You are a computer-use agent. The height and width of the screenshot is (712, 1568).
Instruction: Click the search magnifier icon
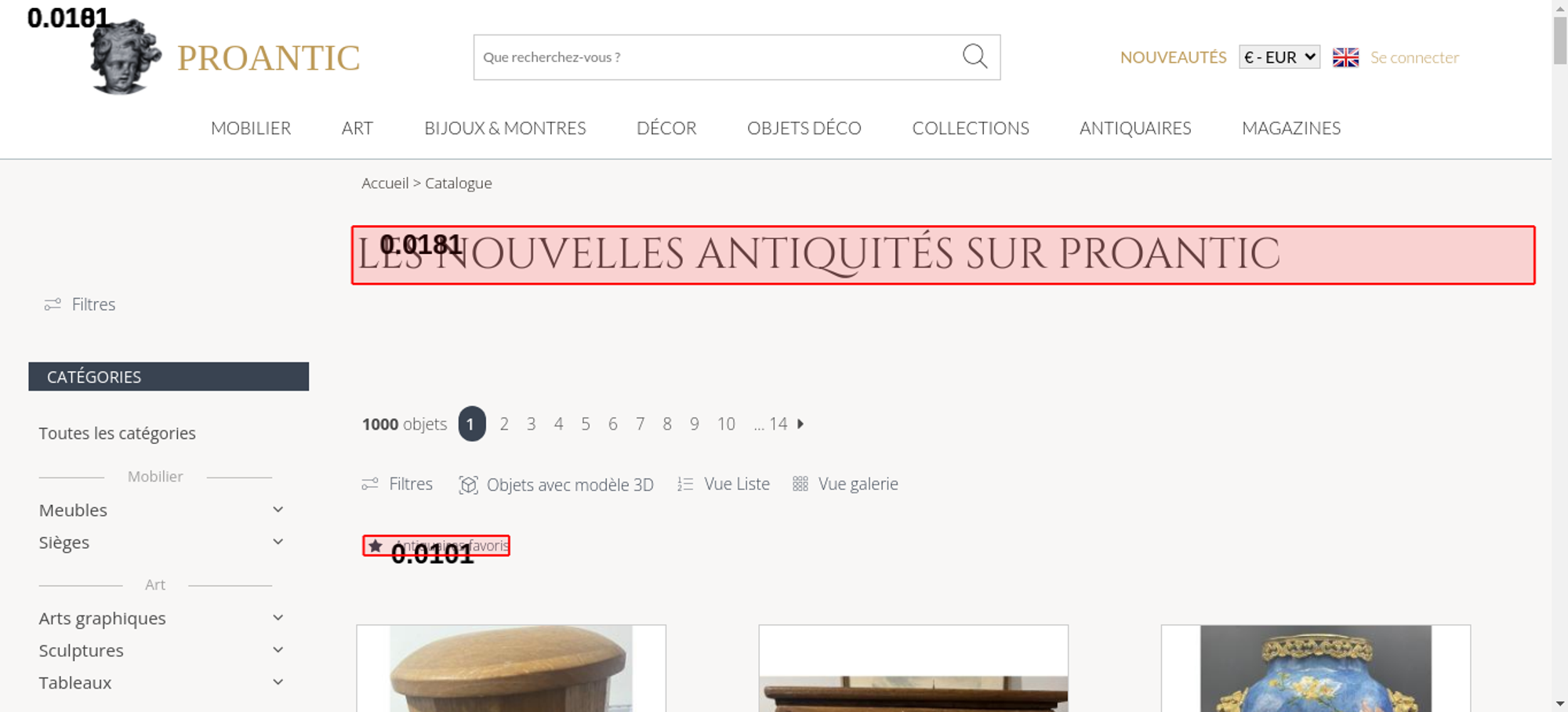pyautogui.click(x=975, y=56)
